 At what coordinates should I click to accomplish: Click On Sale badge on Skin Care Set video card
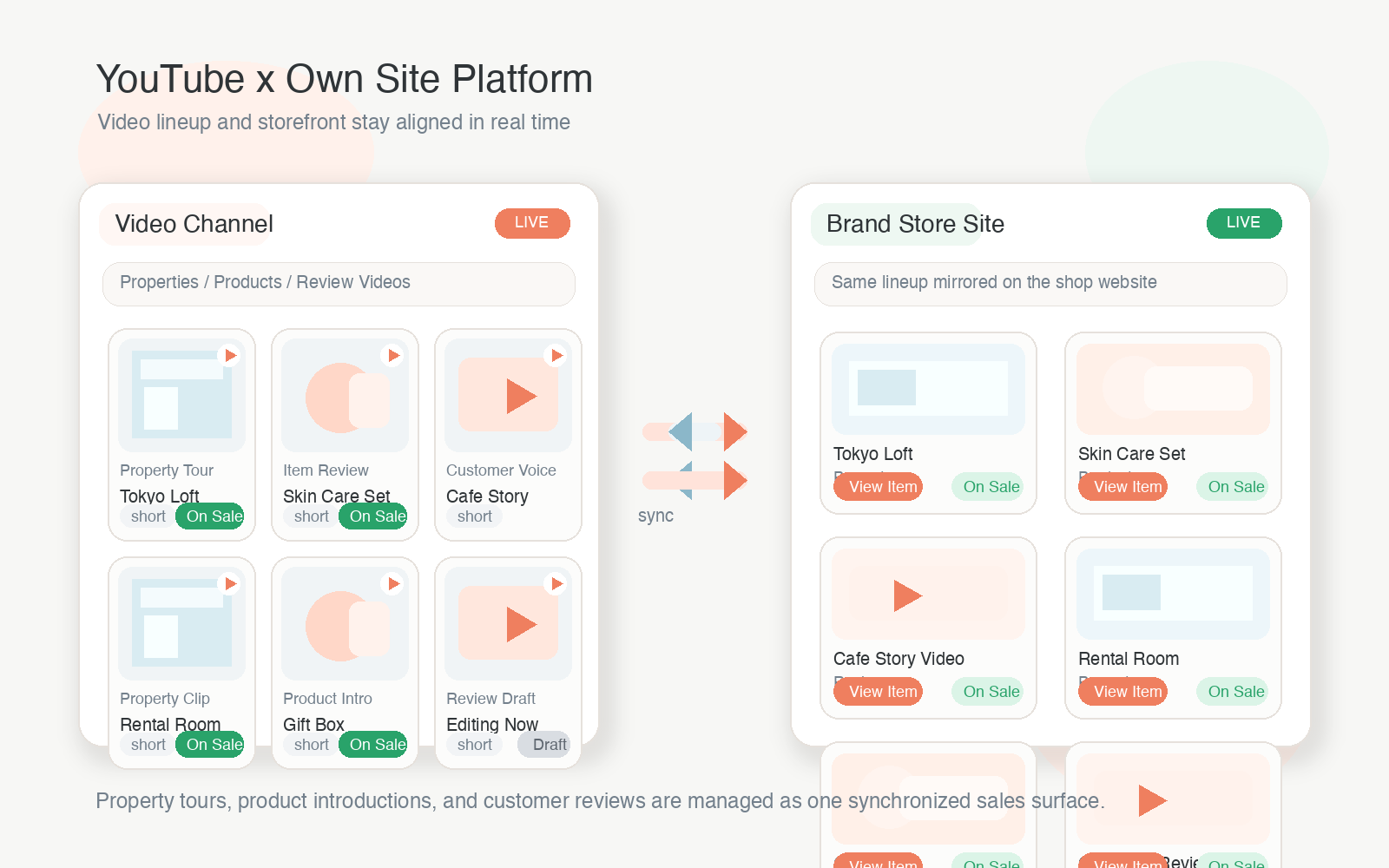click(x=373, y=516)
